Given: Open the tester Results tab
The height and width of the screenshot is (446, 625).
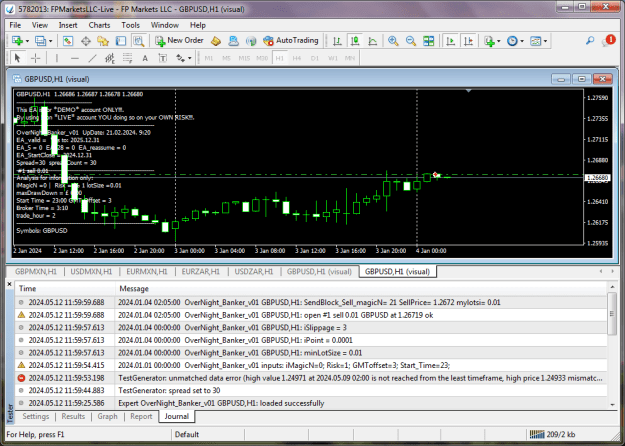Looking at the screenshot, I should point(73,417).
